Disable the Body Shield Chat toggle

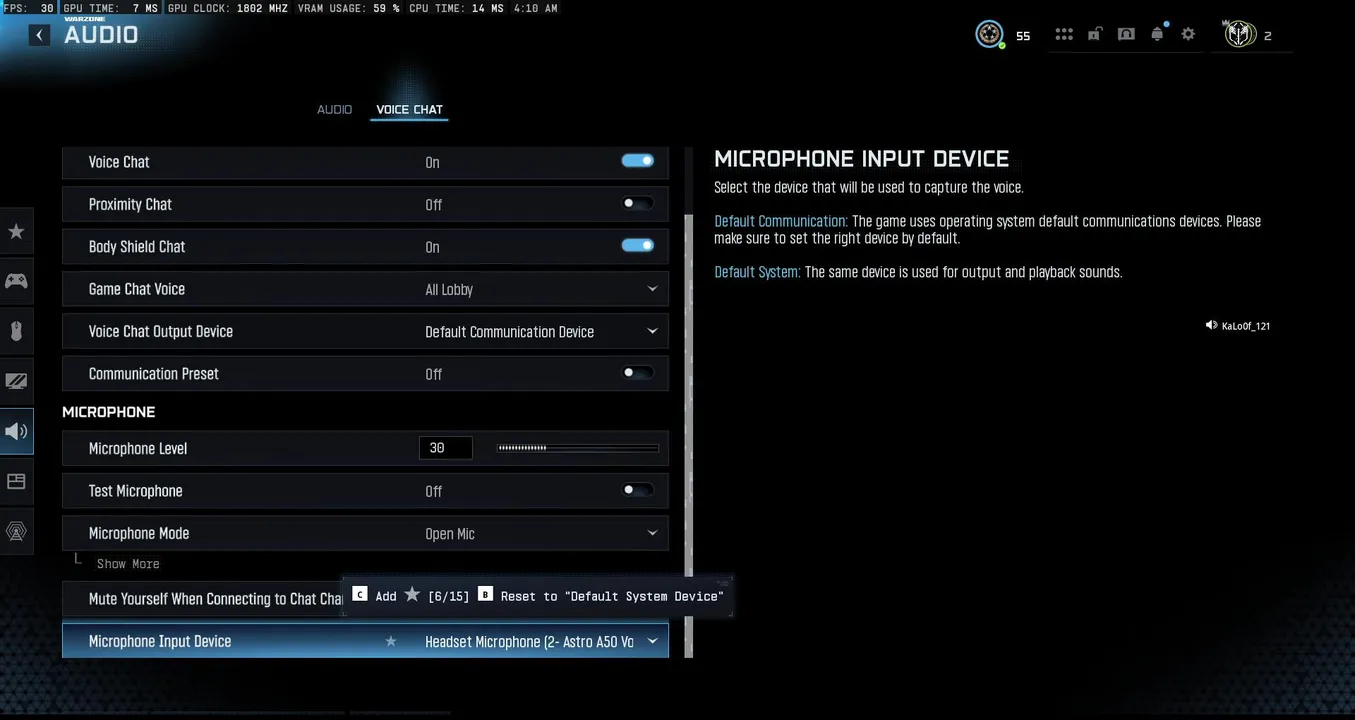click(x=637, y=246)
